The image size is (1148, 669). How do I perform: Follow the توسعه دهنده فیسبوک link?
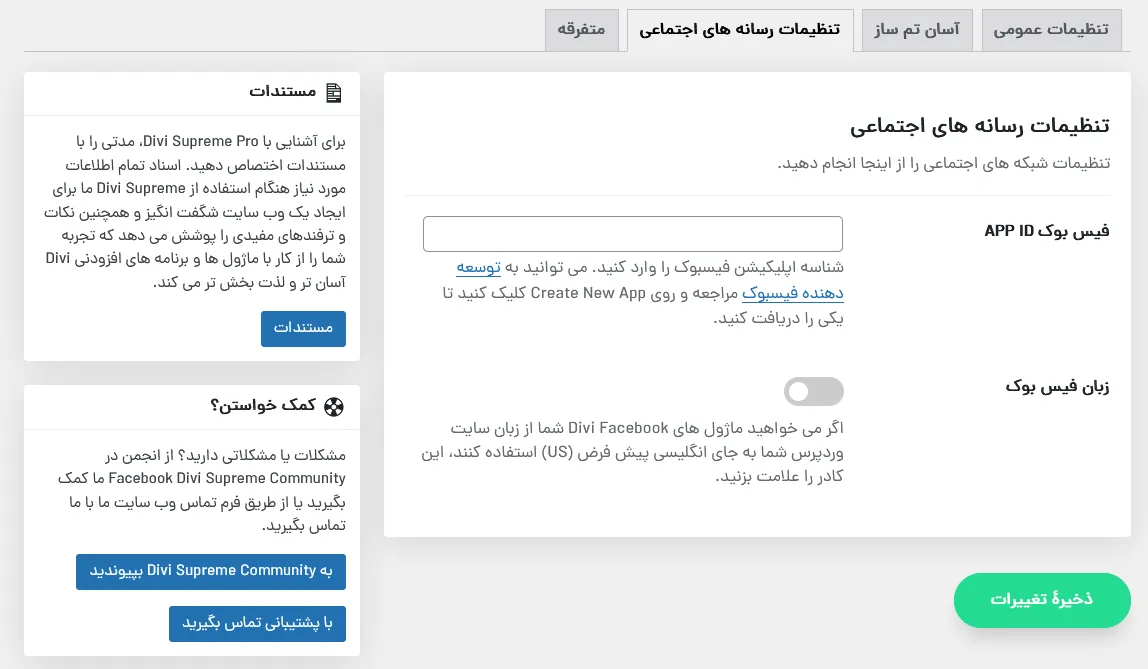tap(792, 293)
